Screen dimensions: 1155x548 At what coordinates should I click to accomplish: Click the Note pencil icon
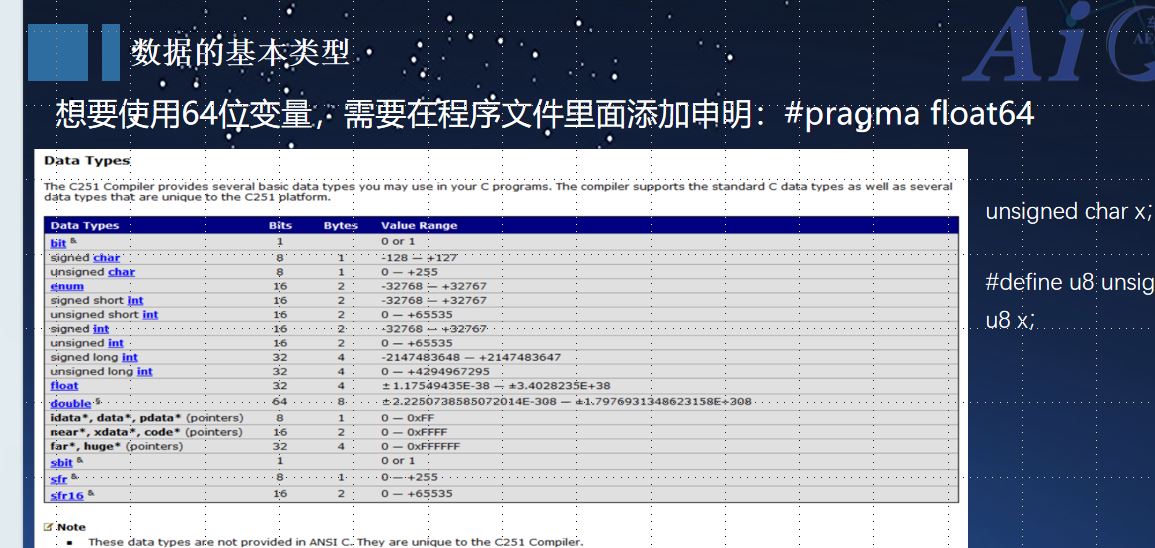coord(48,527)
